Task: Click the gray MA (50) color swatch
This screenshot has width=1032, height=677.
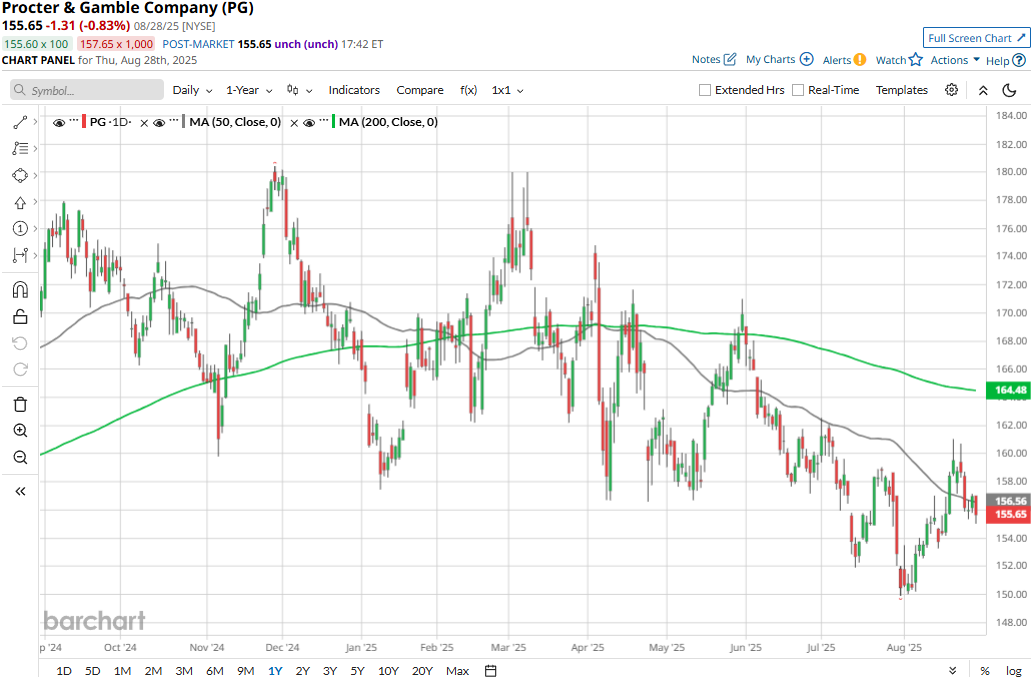Action: point(184,122)
